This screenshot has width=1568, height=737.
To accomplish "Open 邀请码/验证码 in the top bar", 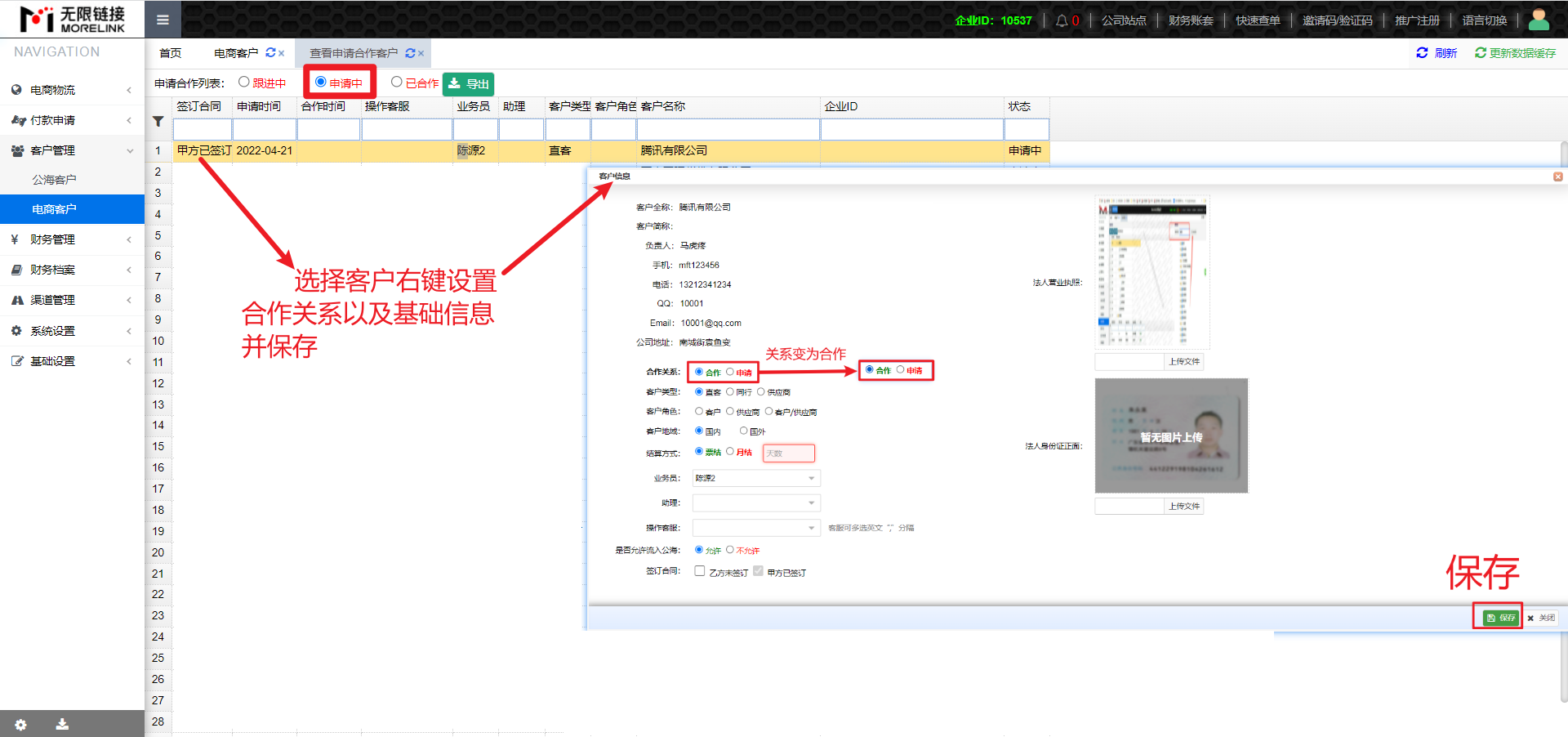I will [1337, 20].
